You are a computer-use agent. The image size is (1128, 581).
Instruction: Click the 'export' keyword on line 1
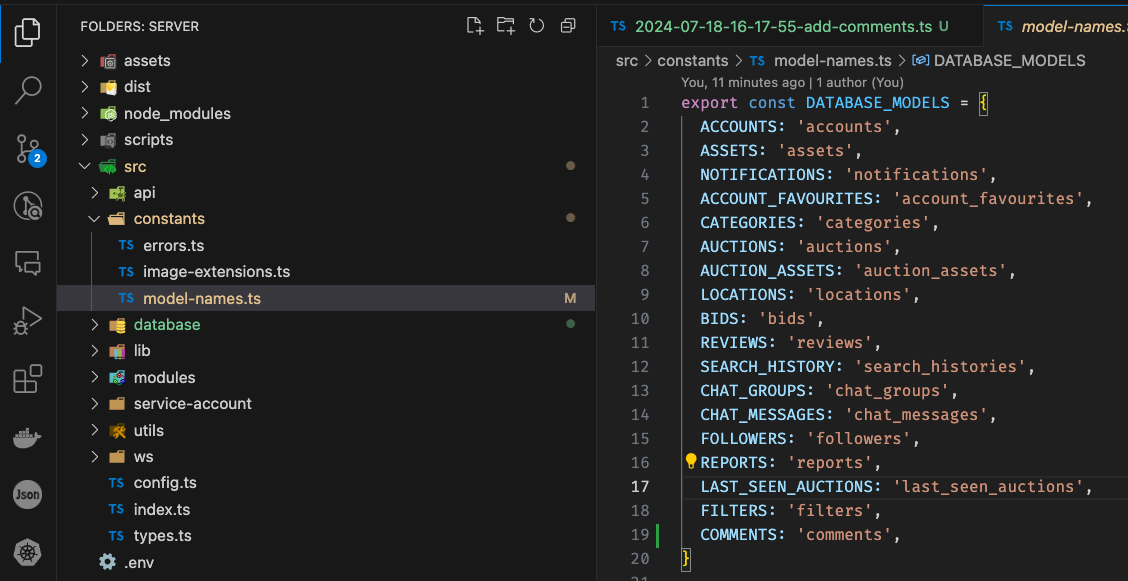coord(710,103)
